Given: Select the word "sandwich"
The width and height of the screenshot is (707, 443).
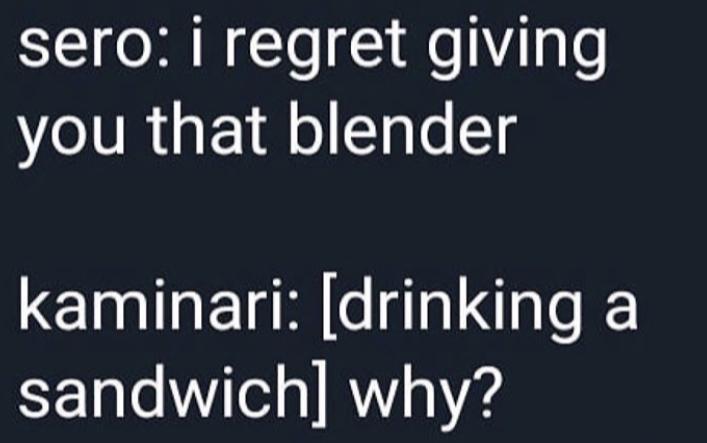Looking at the screenshot, I should (x=163, y=391).
